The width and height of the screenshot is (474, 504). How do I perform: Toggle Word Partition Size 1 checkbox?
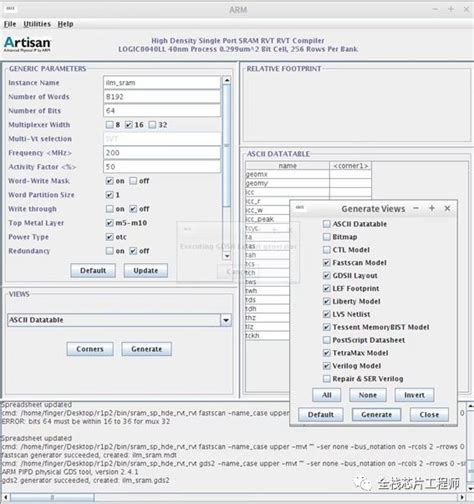pos(110,195)
